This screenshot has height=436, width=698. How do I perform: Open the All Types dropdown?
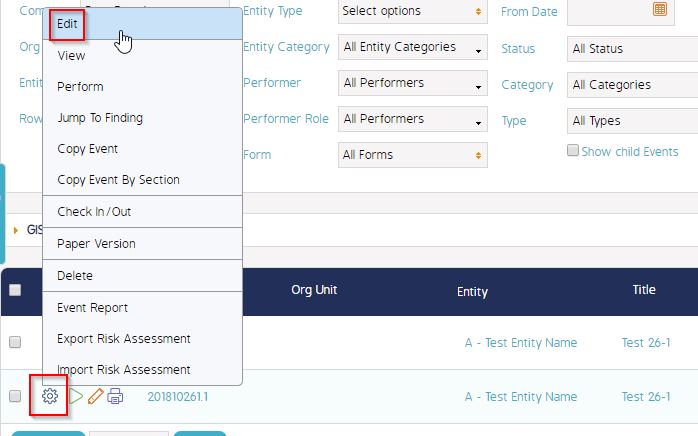click(633, 121)
